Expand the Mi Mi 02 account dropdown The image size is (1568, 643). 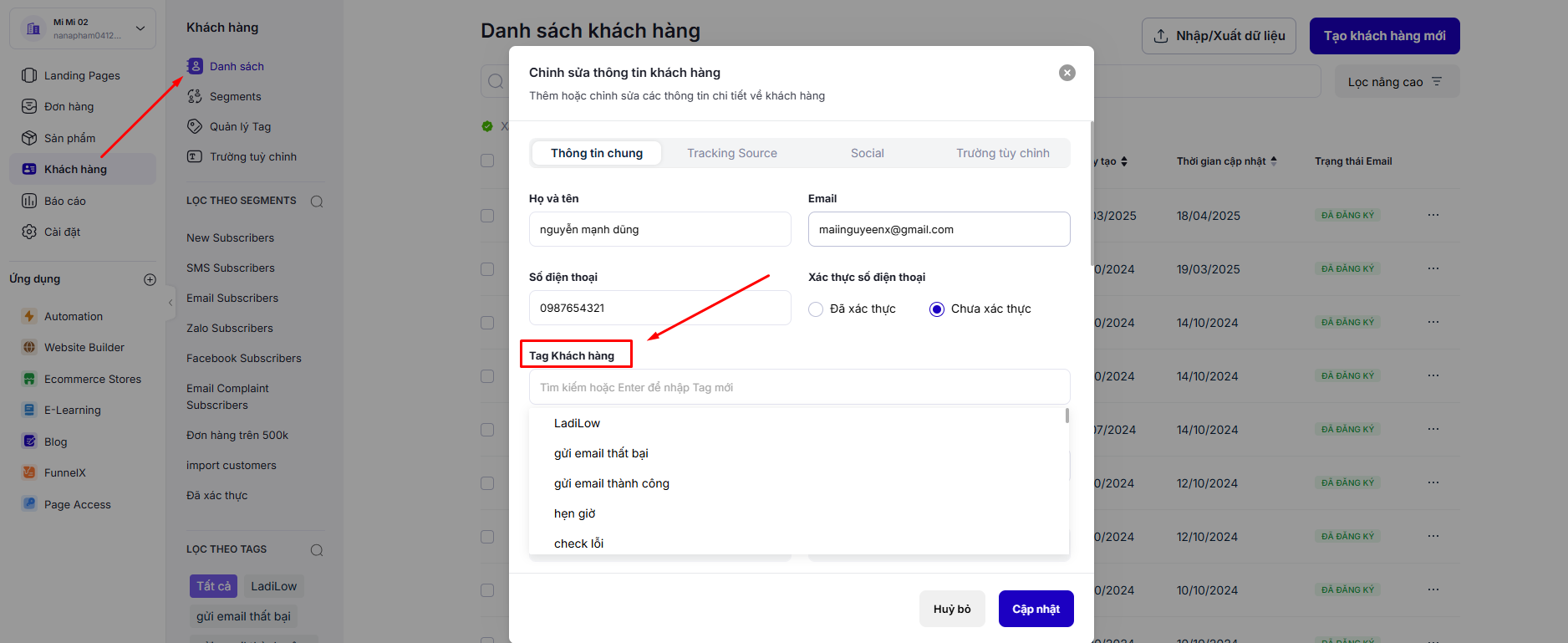click(140, 28)
